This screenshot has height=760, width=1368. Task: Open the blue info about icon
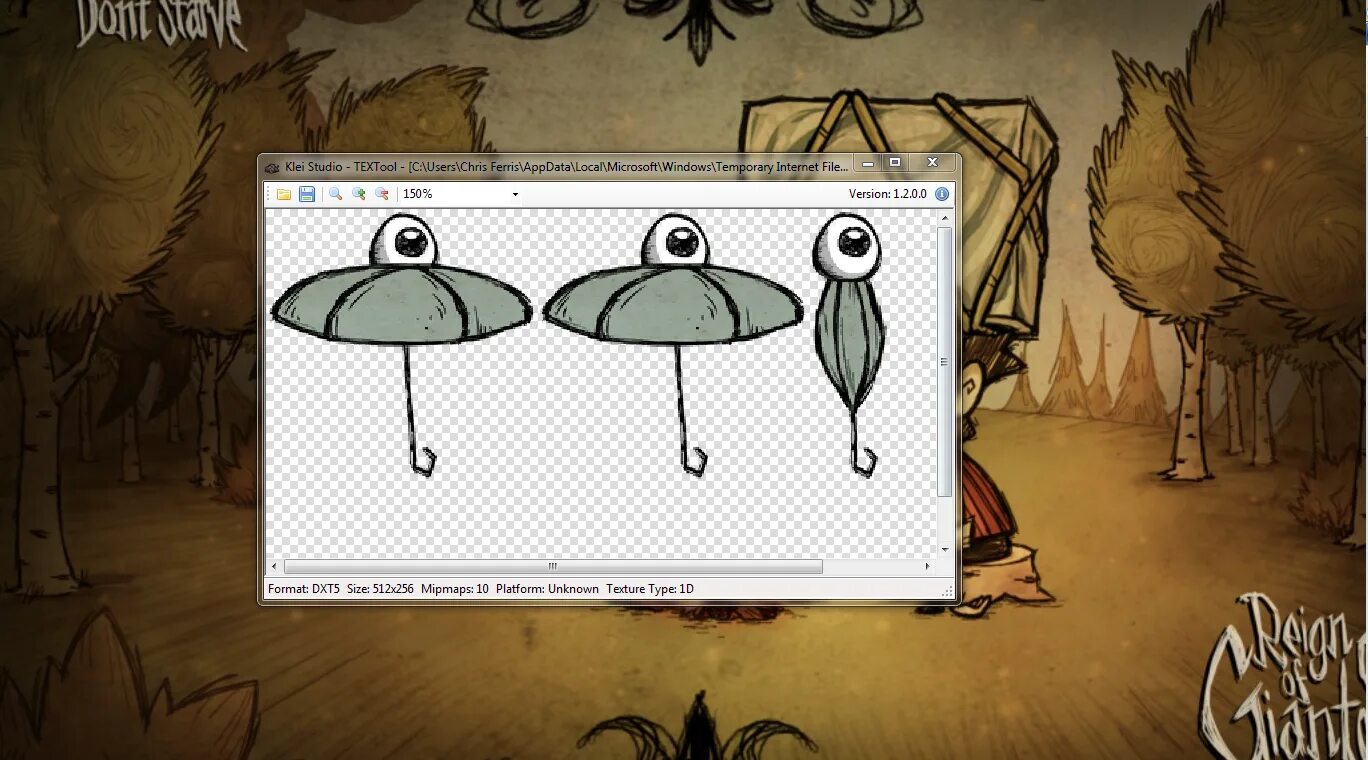point(942,194)
